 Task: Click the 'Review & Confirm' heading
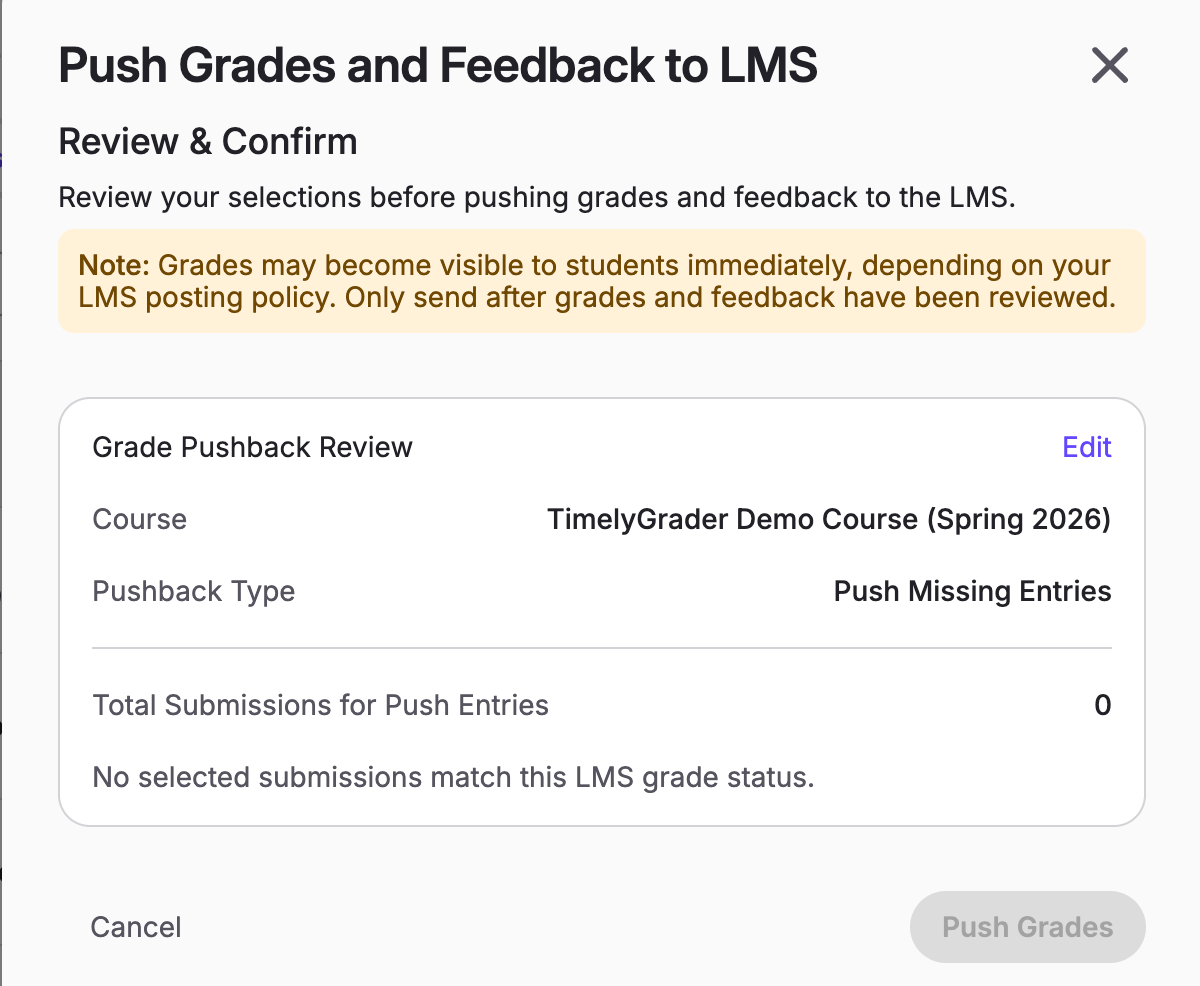point(208,141)
